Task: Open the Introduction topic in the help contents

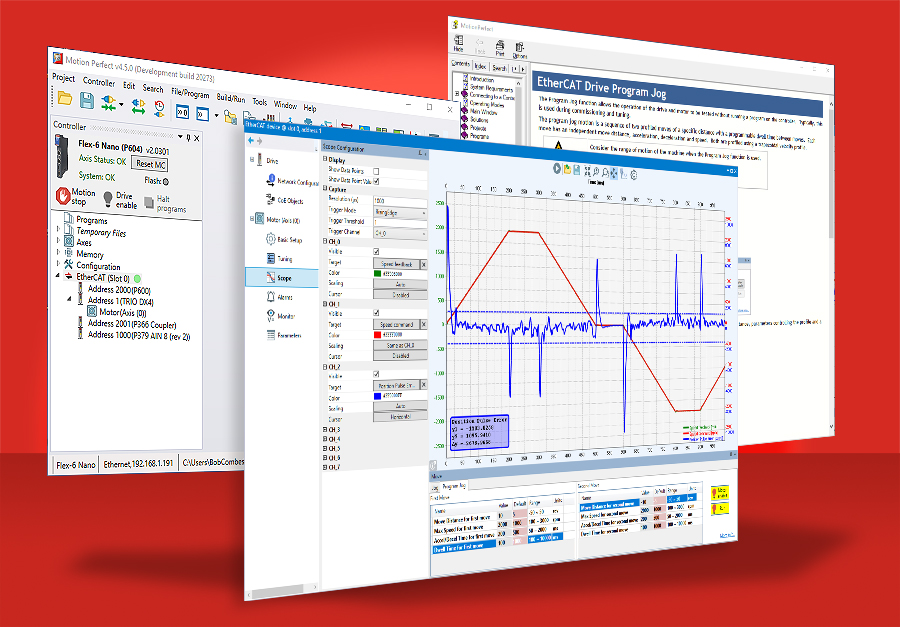Action: (482, 79)
